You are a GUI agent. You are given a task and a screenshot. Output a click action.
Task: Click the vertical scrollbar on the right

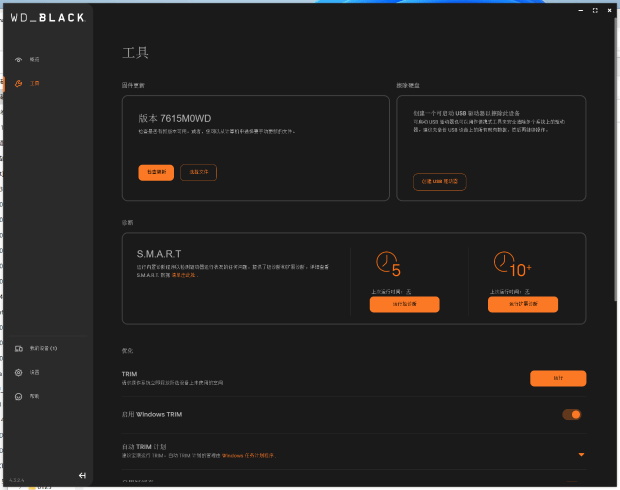click(616, 158)
